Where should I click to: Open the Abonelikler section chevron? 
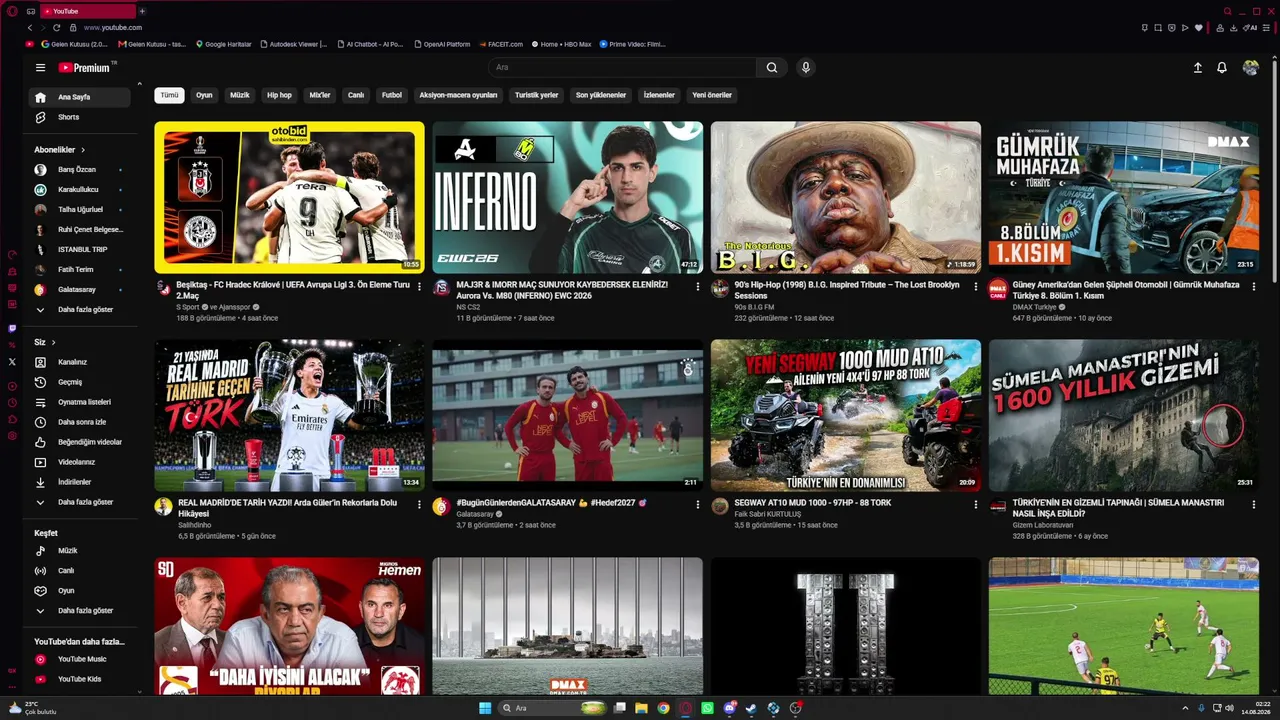tap(83, 150)
